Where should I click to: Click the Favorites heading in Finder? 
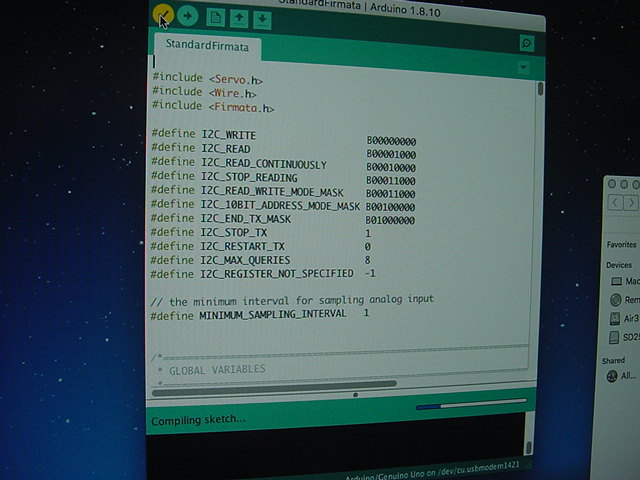pos(622,244)
